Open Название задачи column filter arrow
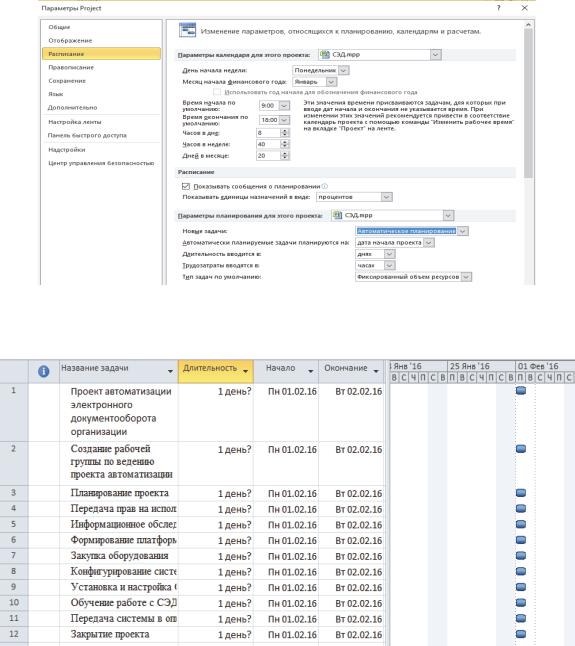 170,371
